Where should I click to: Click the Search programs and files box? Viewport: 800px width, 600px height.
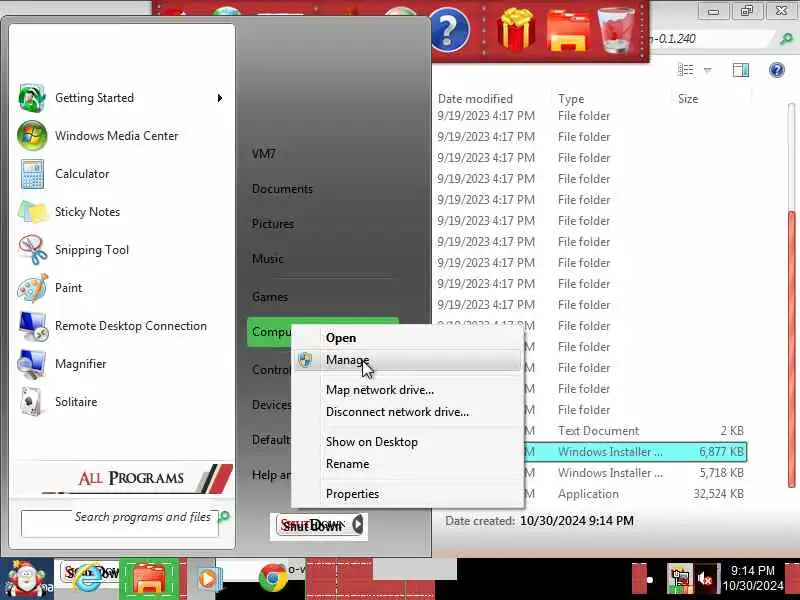click(x=119, y=523)
